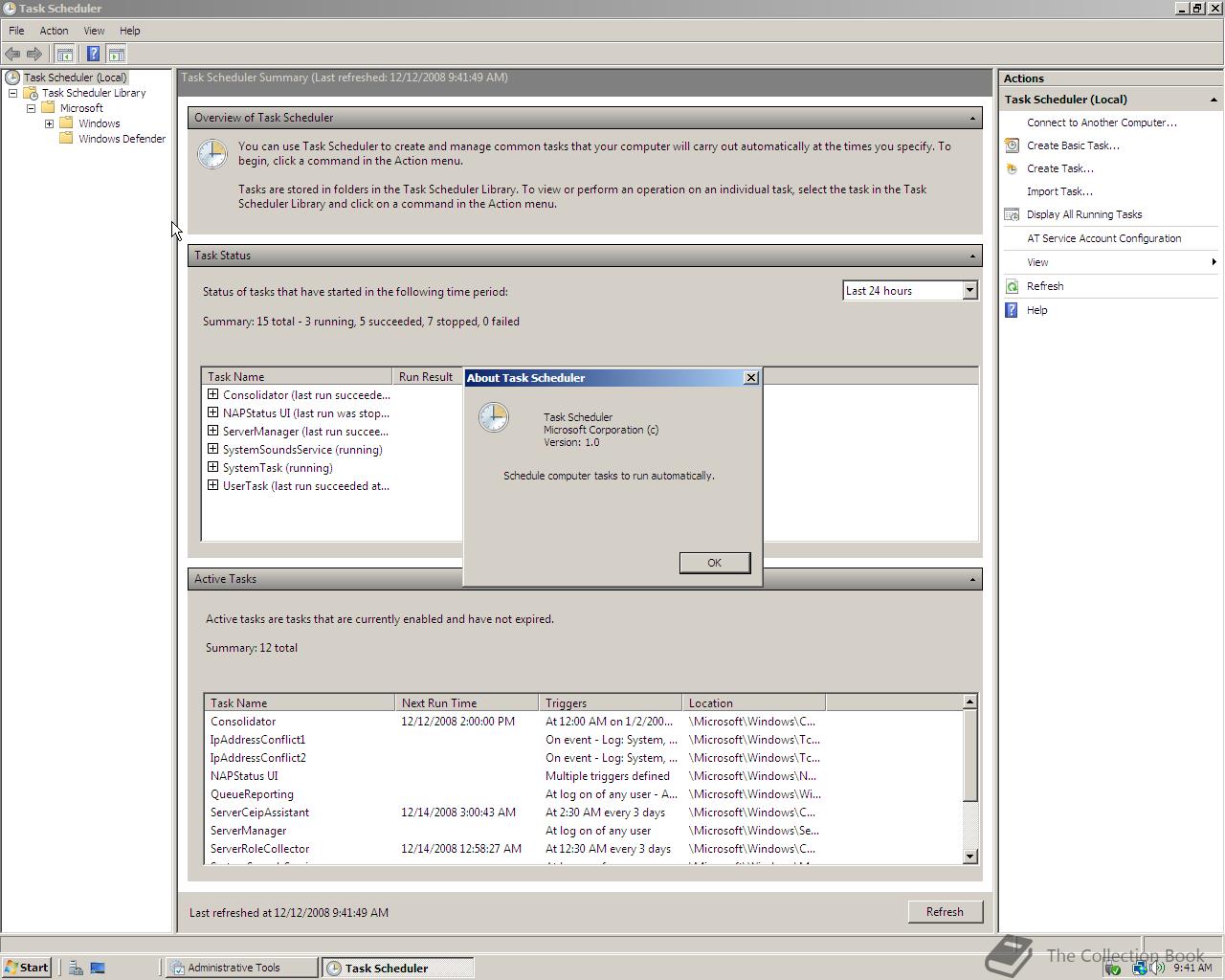
Task: Toggle the Show/Hide Console Tree toolbar icon
Action: 64,55
